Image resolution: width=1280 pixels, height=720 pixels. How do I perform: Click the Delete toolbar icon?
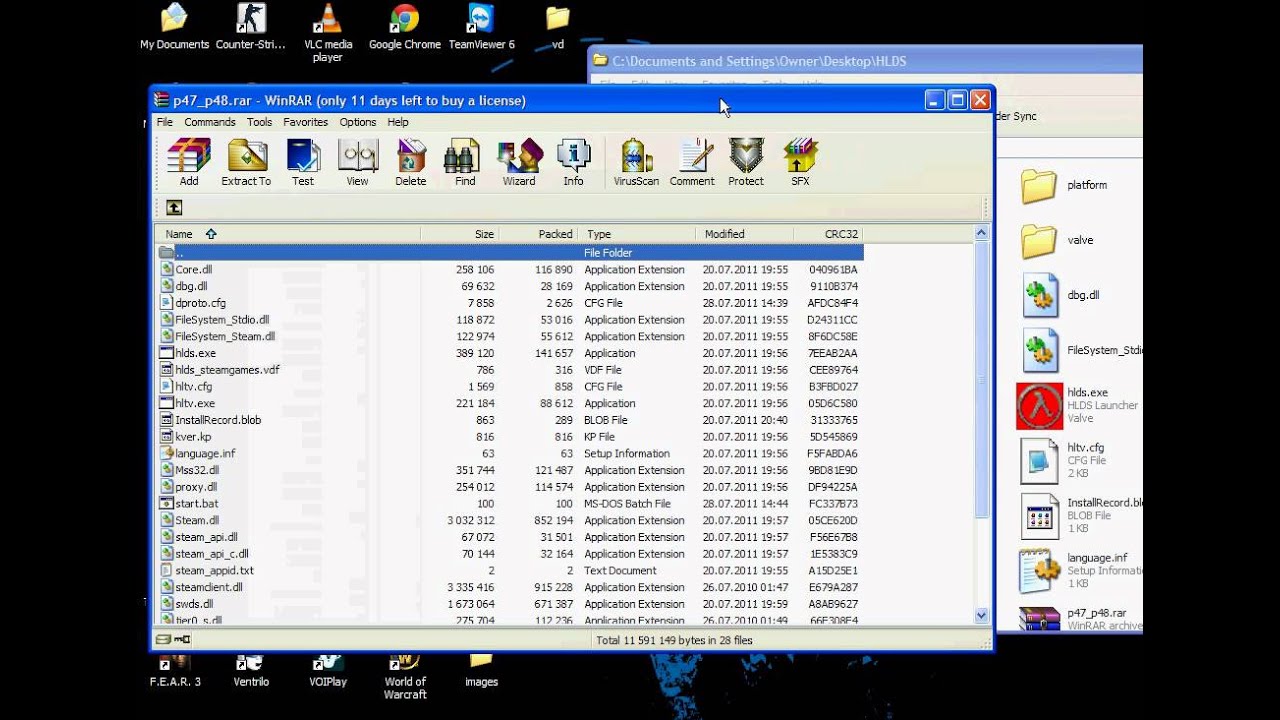(x=411, y=163)
